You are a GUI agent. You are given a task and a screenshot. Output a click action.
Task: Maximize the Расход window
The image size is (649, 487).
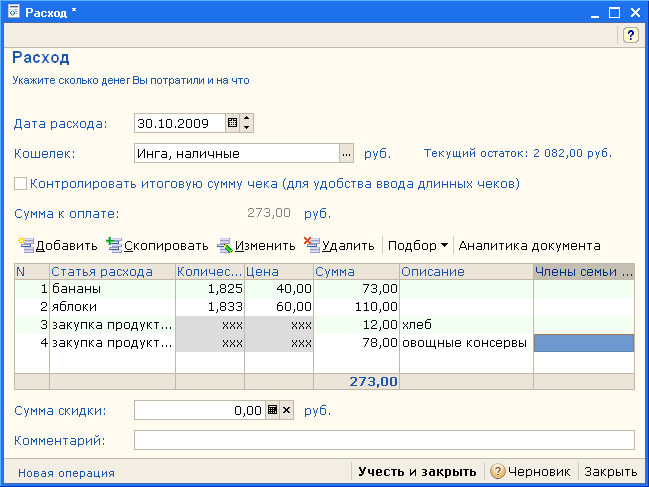(x=615, y=13)
